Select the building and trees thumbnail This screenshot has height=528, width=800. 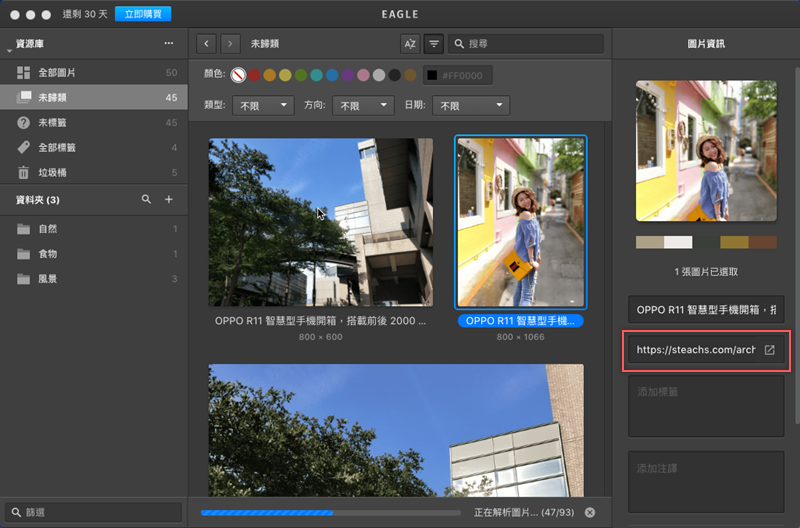pos(320,222)
